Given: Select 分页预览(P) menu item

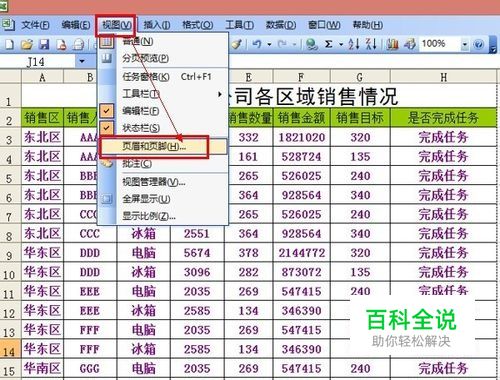Looking at the screenshot, I should pos(163,58).
